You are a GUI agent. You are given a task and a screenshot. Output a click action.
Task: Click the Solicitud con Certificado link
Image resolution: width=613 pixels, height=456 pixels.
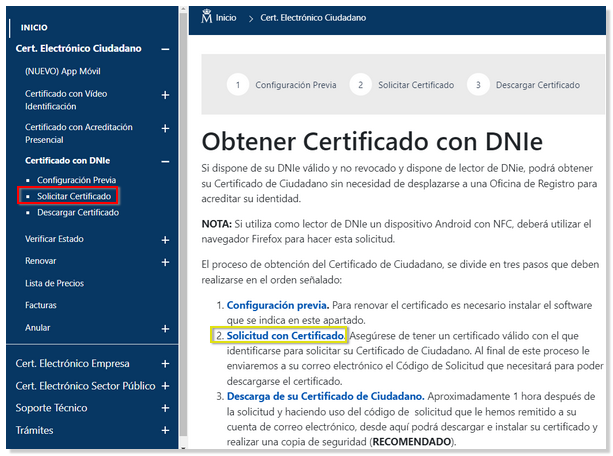(286, 335)
